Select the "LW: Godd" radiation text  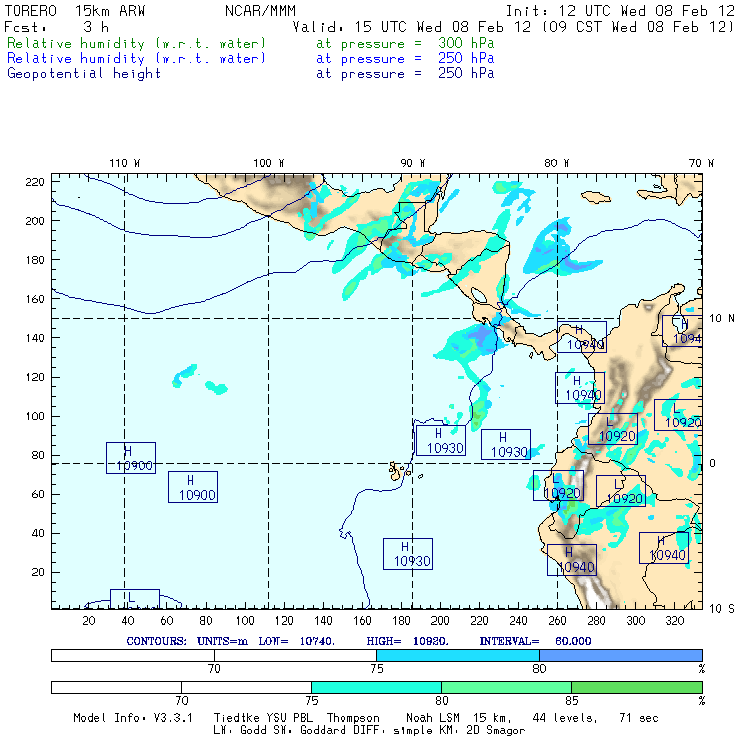[x=240, y=730]
